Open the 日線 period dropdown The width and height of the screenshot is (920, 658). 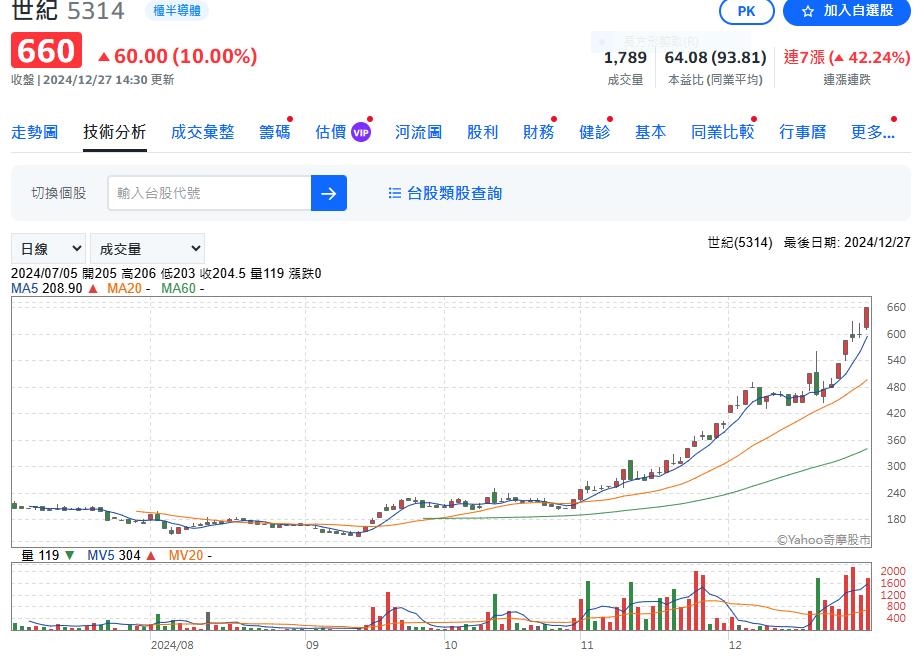click(x=48, y=248)
